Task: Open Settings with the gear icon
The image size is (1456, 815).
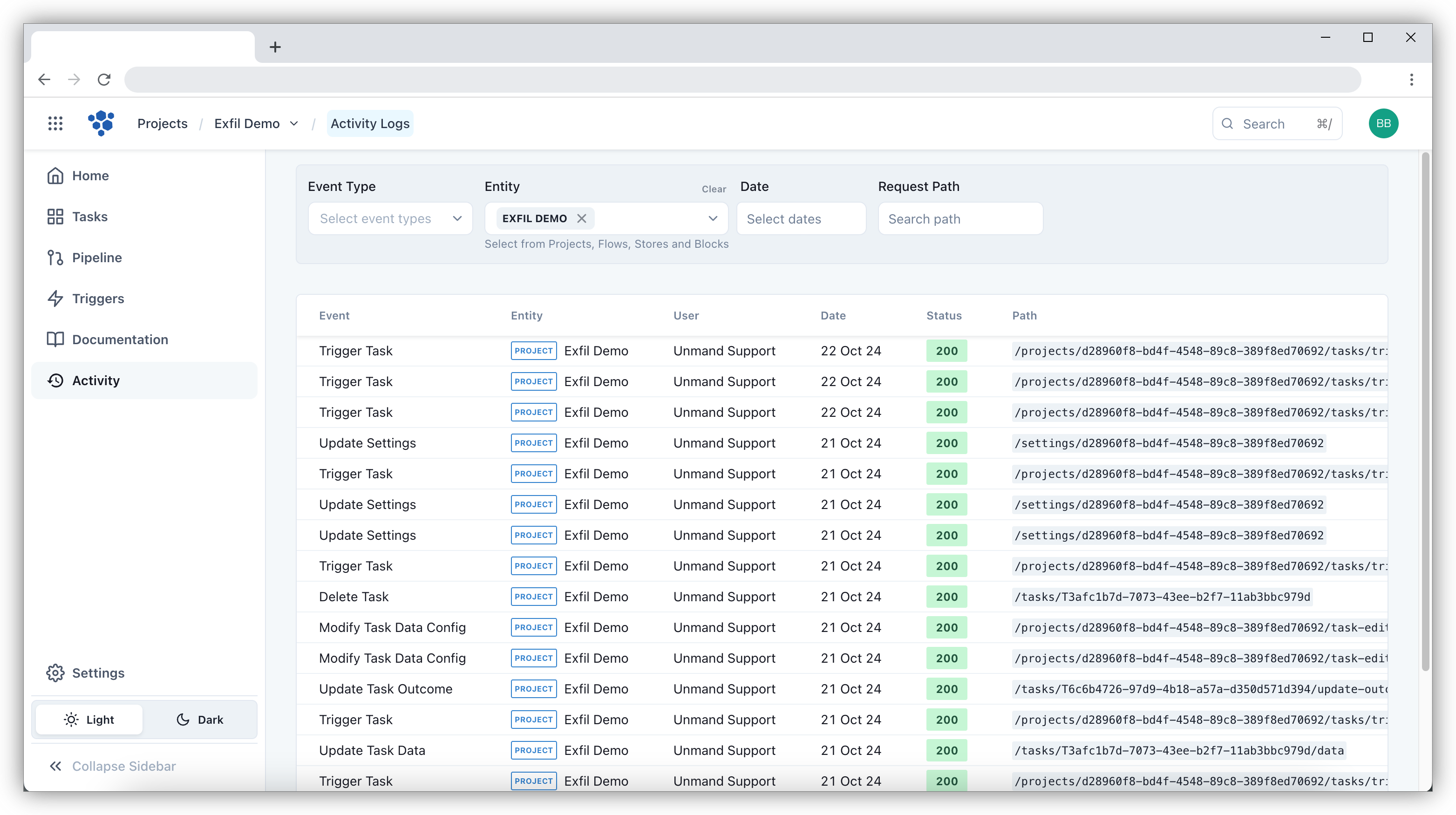Action: [55, 672]
